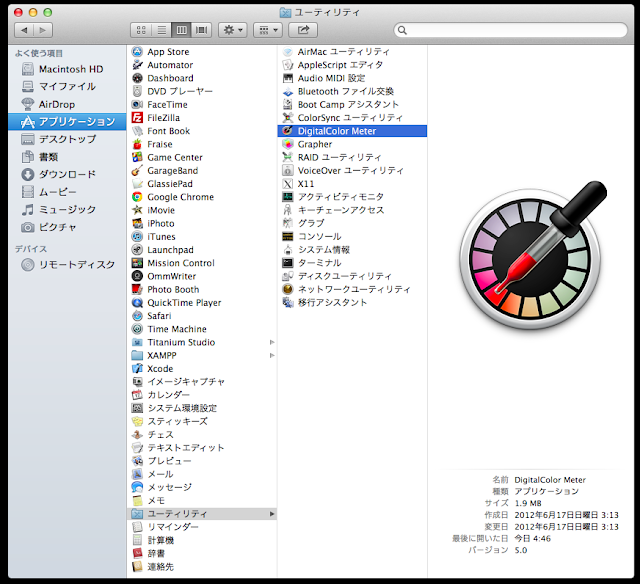
Task: Select コンソール in utilities list
Action: (x=352, y=237)
